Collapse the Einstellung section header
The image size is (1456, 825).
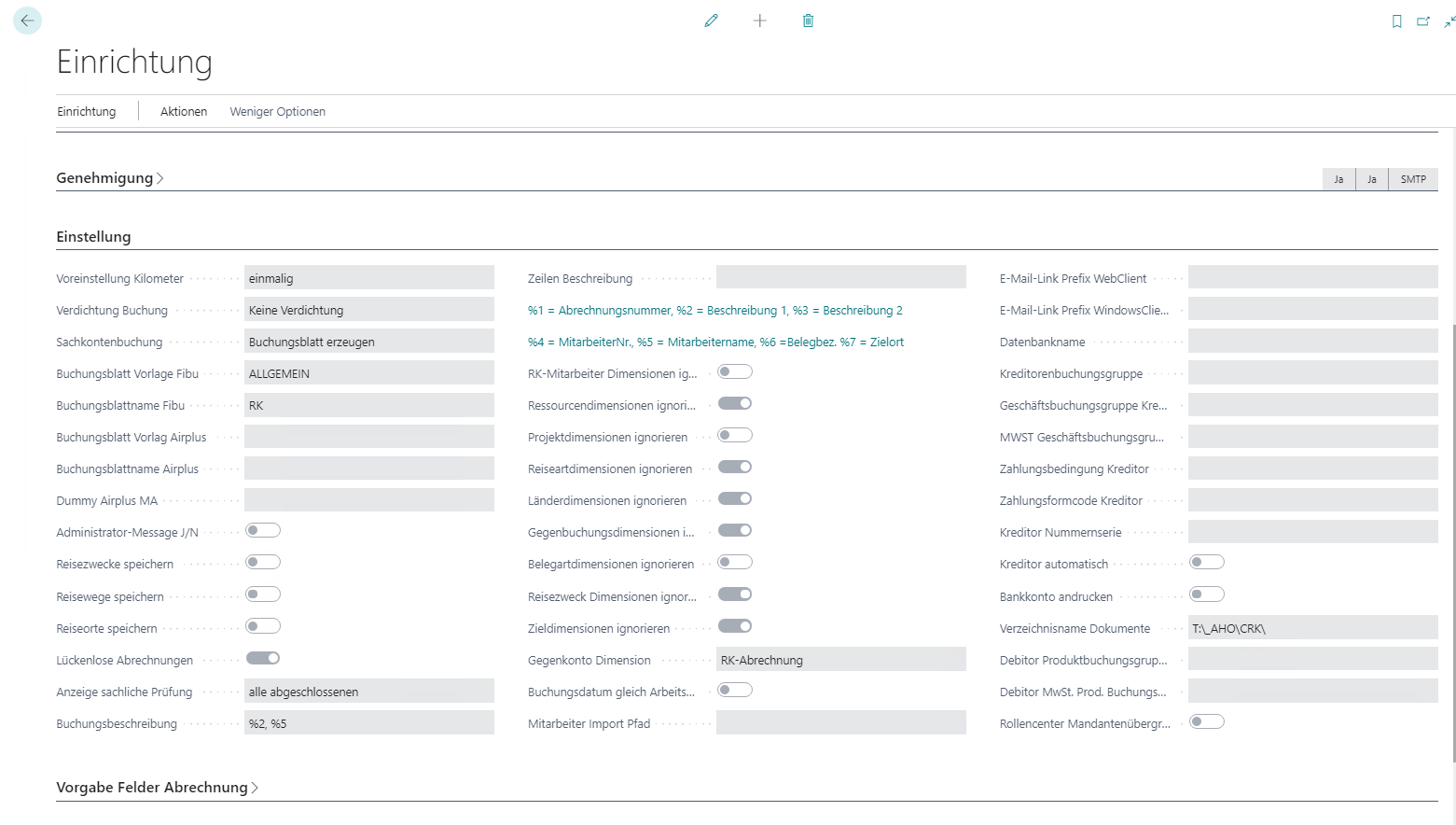coord(93,237)
